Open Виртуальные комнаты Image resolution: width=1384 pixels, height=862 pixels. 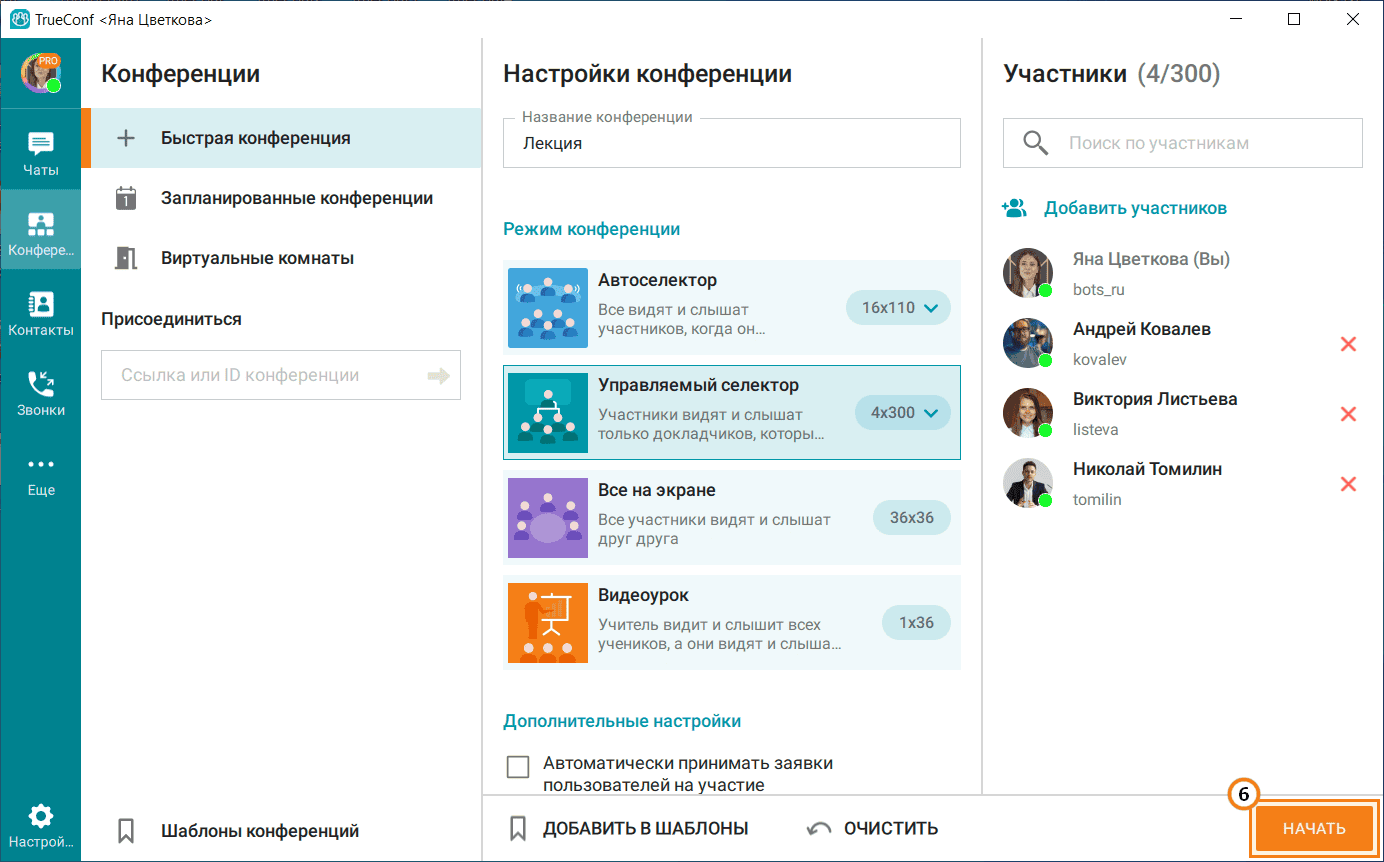click(x=281, y=258)
